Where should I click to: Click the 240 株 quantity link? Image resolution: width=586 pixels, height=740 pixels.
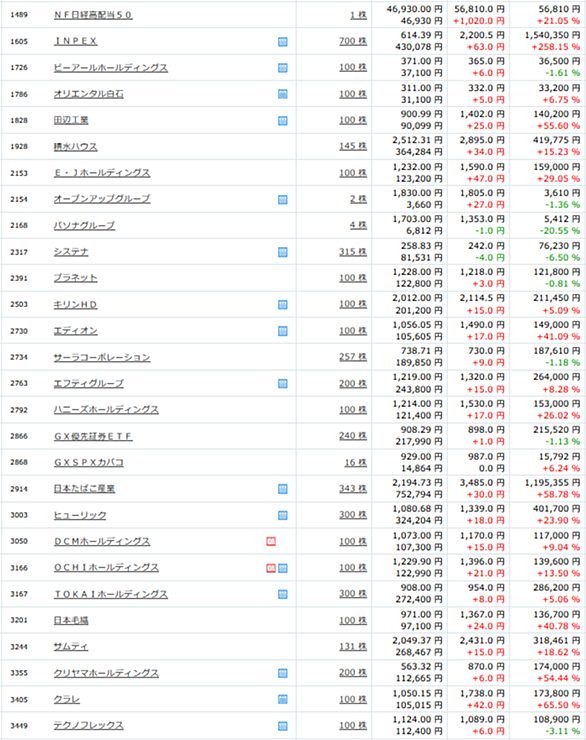tap(353, 436)
